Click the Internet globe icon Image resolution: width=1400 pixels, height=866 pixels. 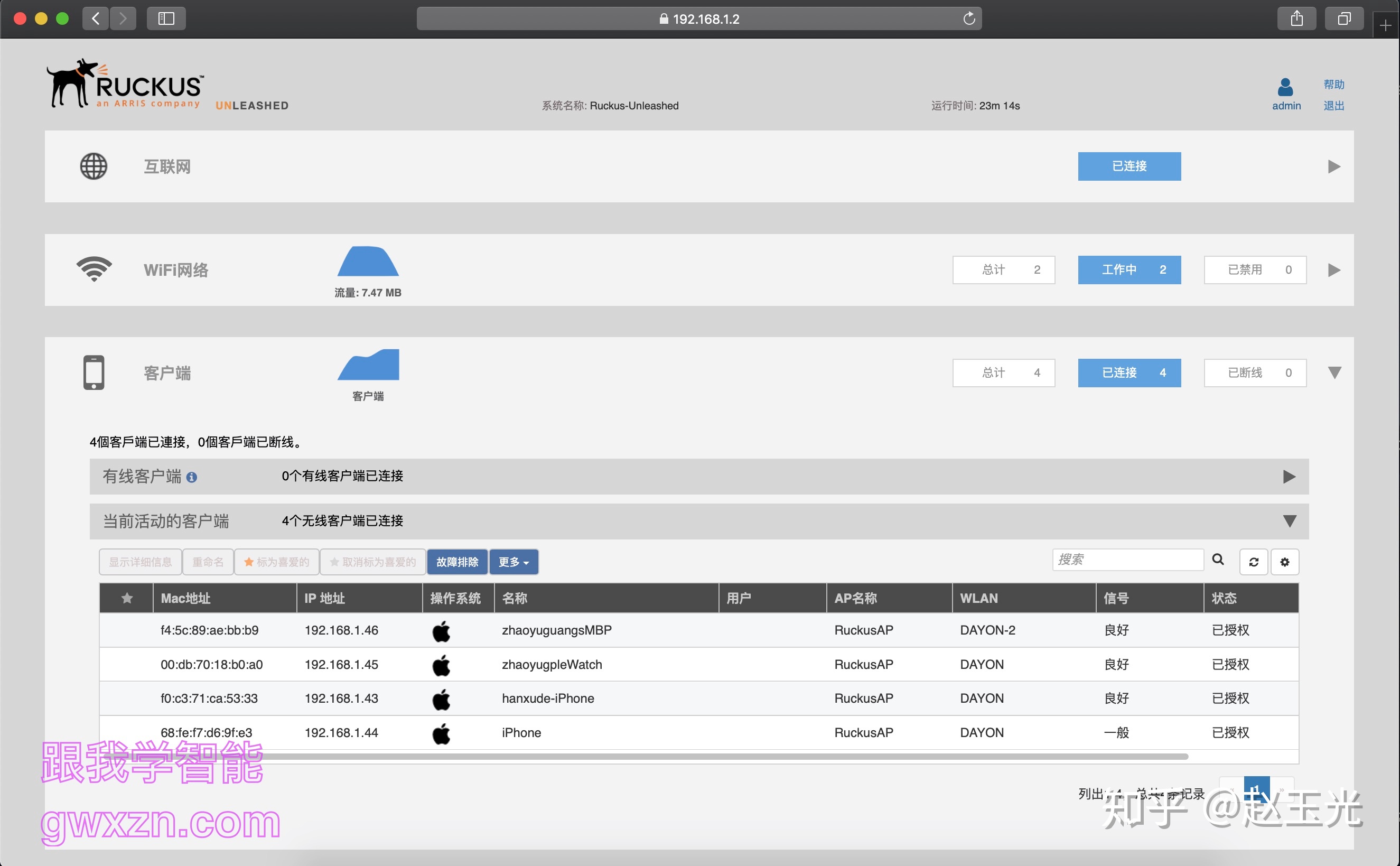point(94,166)
